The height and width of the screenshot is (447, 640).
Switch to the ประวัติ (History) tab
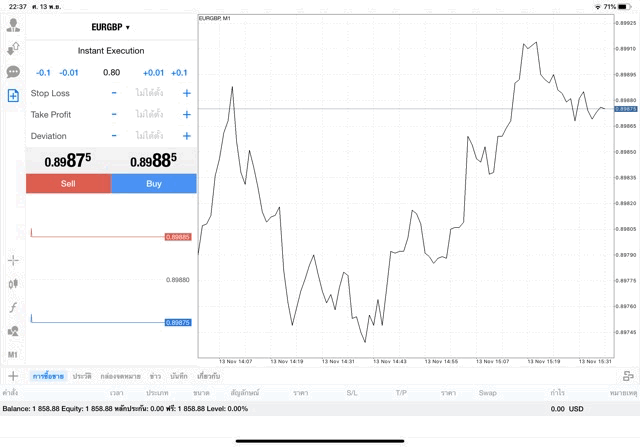81,376
